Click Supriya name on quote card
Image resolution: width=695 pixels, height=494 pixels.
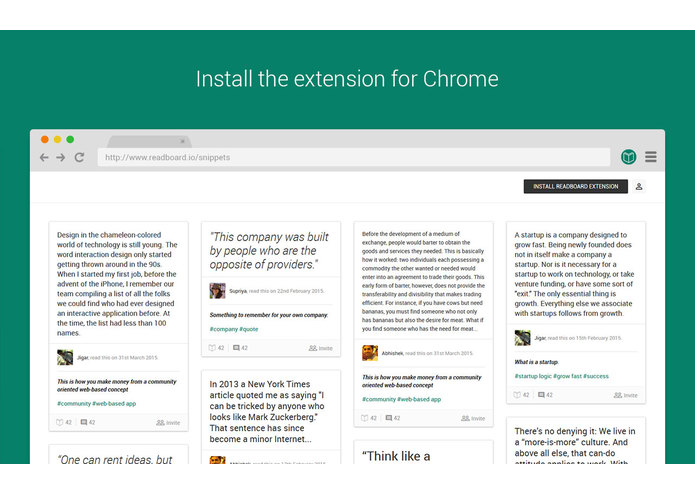point(238,291)
